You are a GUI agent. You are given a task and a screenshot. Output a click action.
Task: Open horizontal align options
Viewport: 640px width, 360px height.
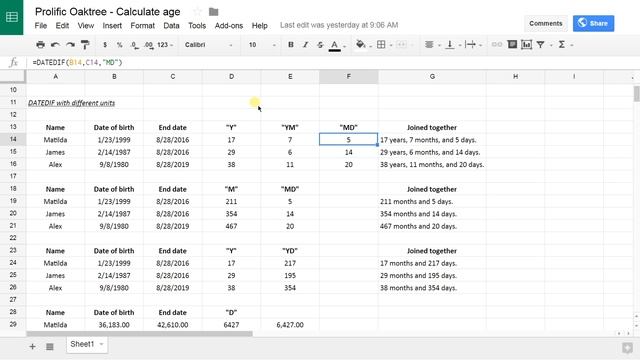(x=429, y=44)
